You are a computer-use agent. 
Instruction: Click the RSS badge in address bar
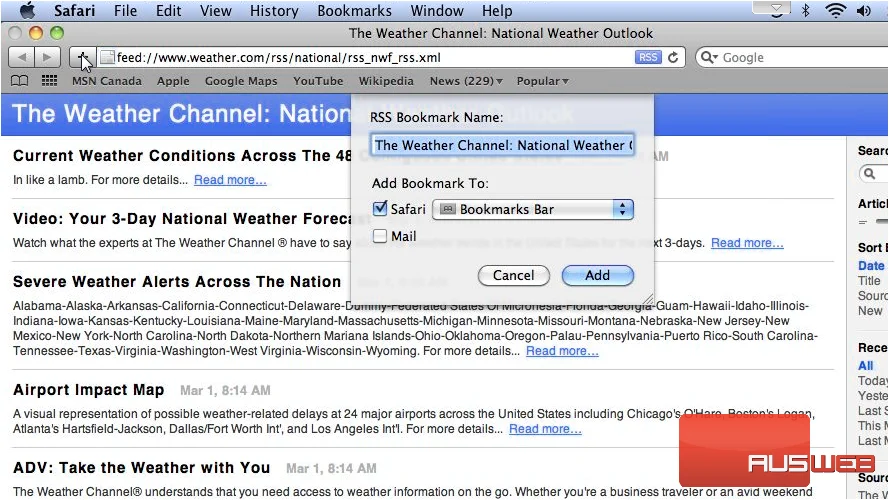[647, 57]
